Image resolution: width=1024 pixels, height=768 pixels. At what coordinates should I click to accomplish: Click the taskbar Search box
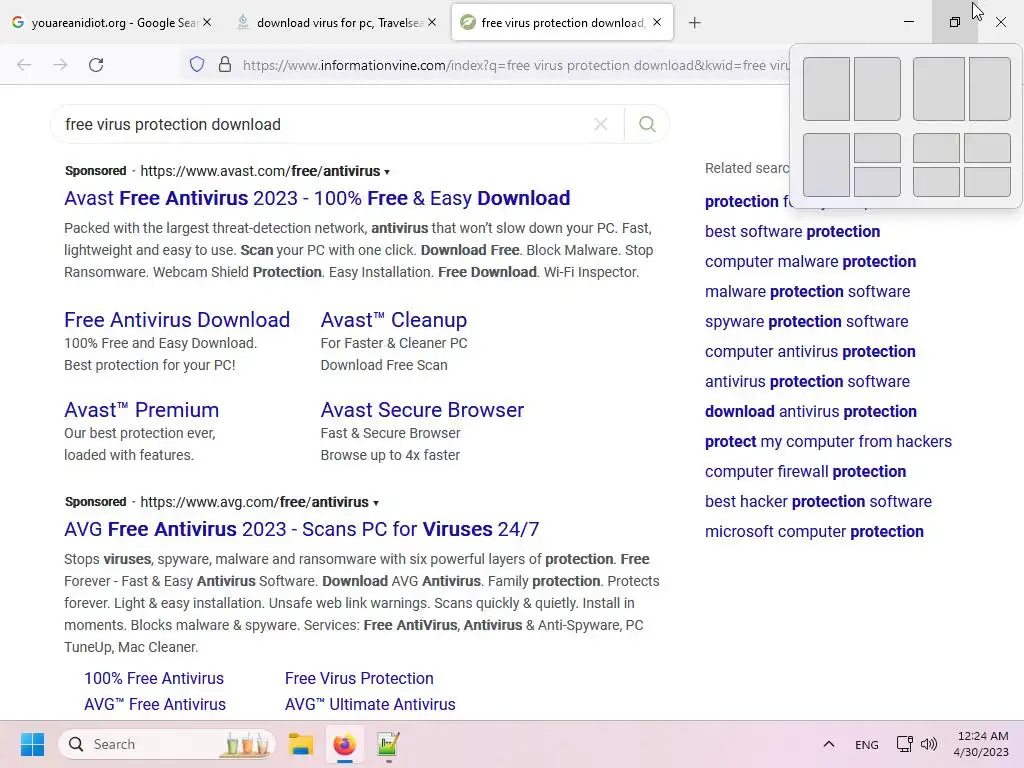167,744
